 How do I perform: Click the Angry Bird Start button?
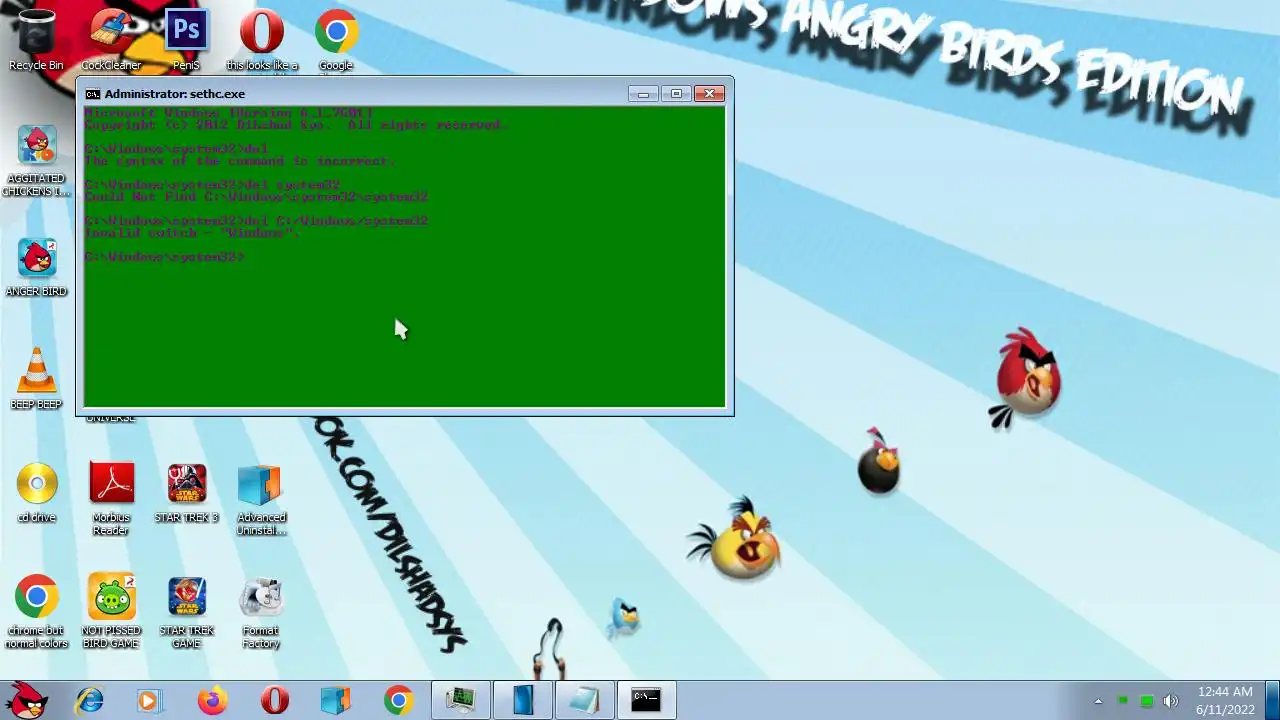(x=27, y=700)
